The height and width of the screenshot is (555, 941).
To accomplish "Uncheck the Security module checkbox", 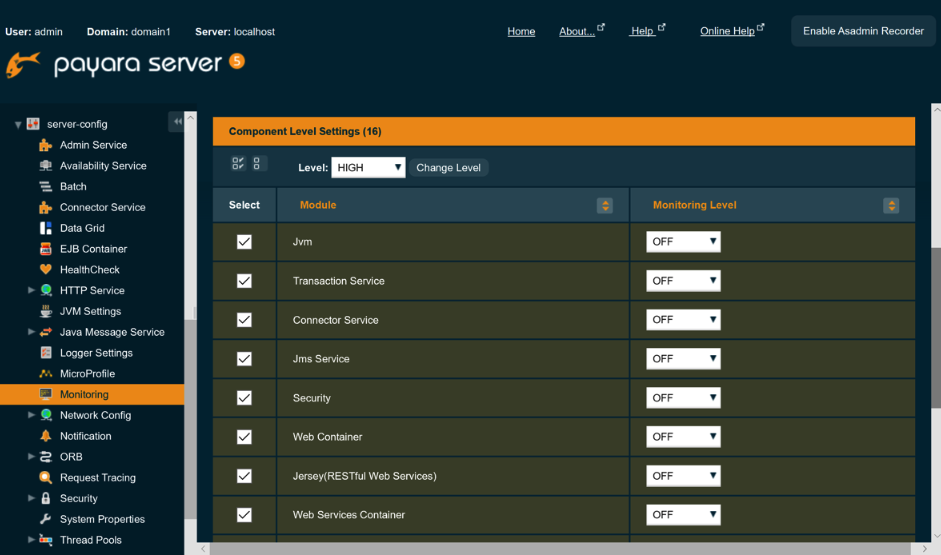I will [244, 398].
